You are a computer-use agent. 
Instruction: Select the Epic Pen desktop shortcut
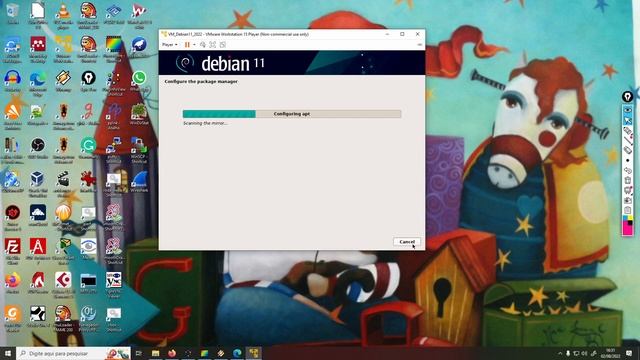point(88,81)
